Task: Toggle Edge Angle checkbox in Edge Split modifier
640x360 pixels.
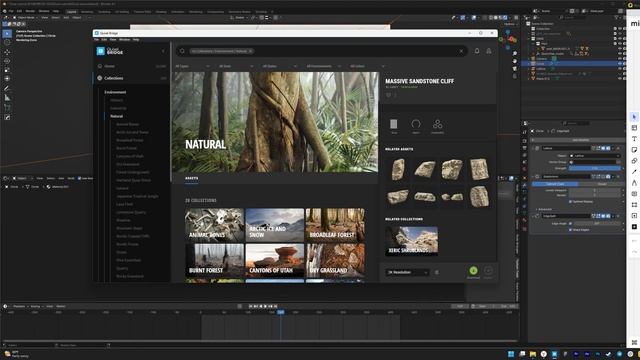Action: 571,223
